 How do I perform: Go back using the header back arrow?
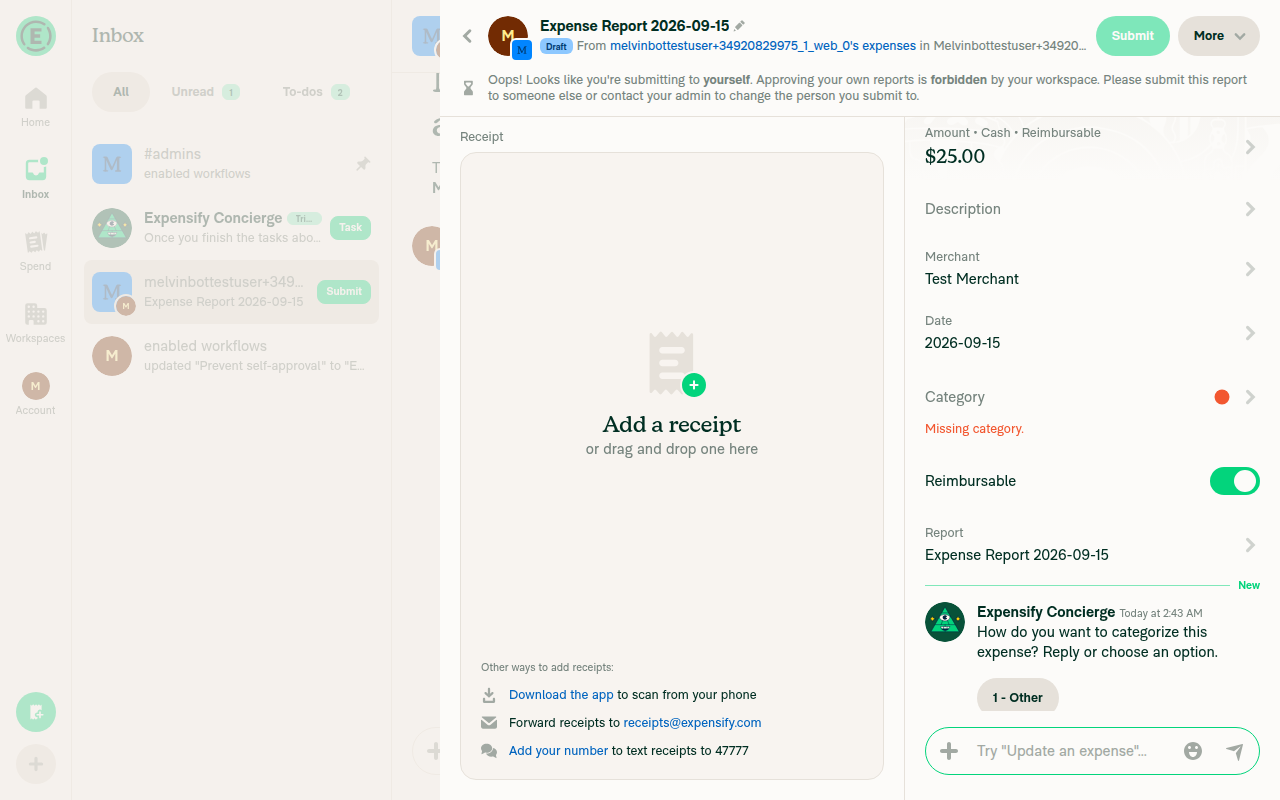click(x=467, y=36)
